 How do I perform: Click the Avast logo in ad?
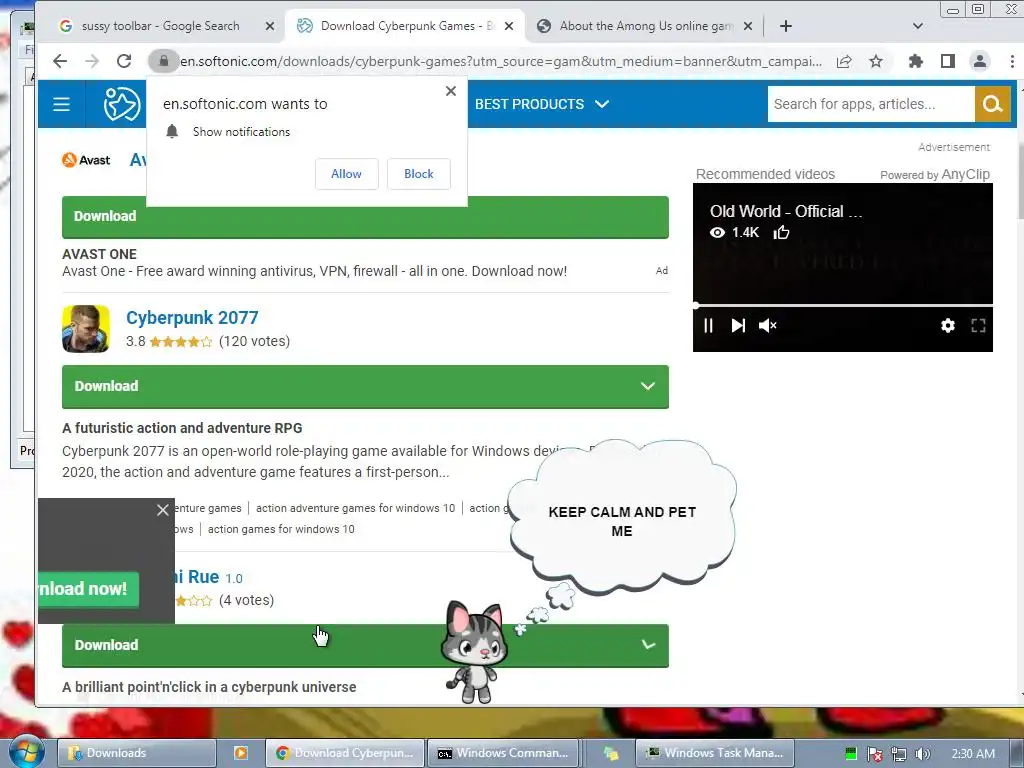86,160
